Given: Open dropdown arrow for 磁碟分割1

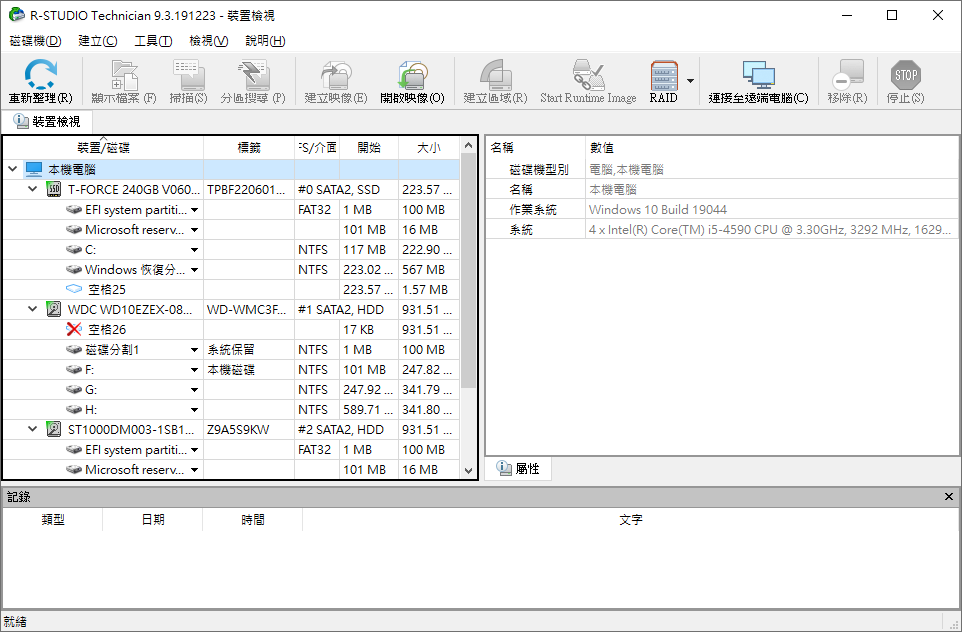Looking at the screenshot, I should pos(194,350).
